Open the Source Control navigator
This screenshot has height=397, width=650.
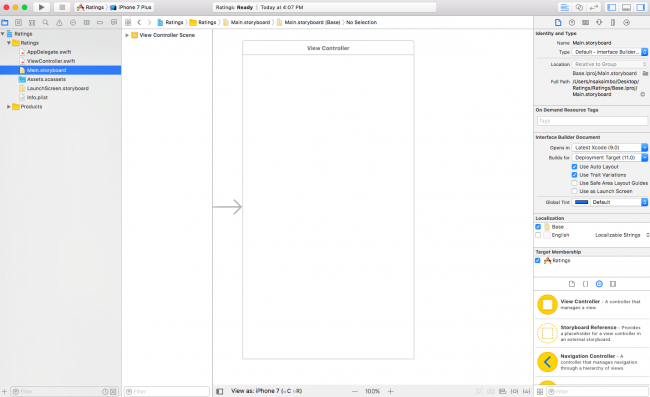coord(18,22)
